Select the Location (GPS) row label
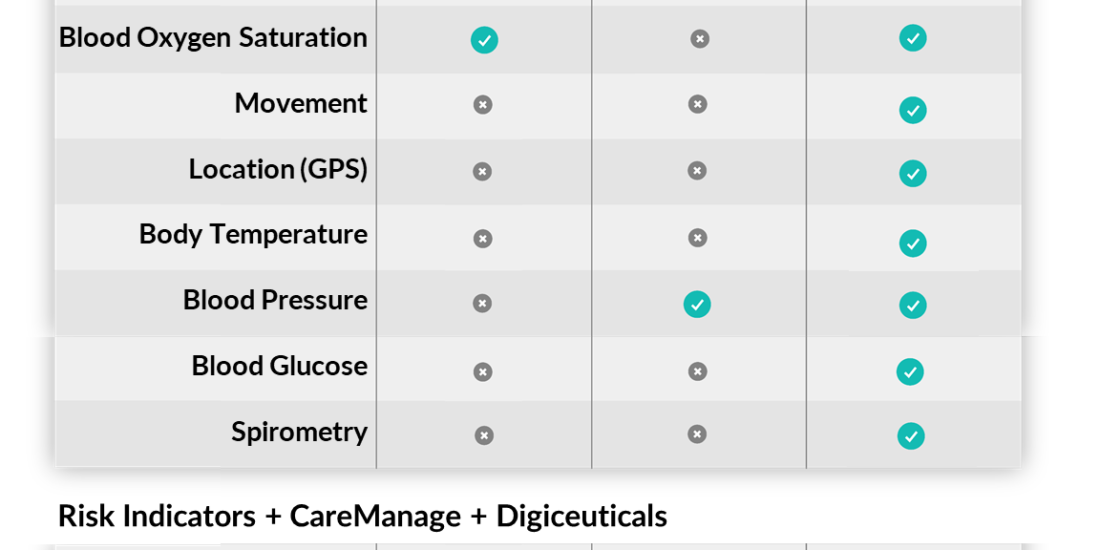Viewport: 1100px width, 550px height. (x=278, y=169)
